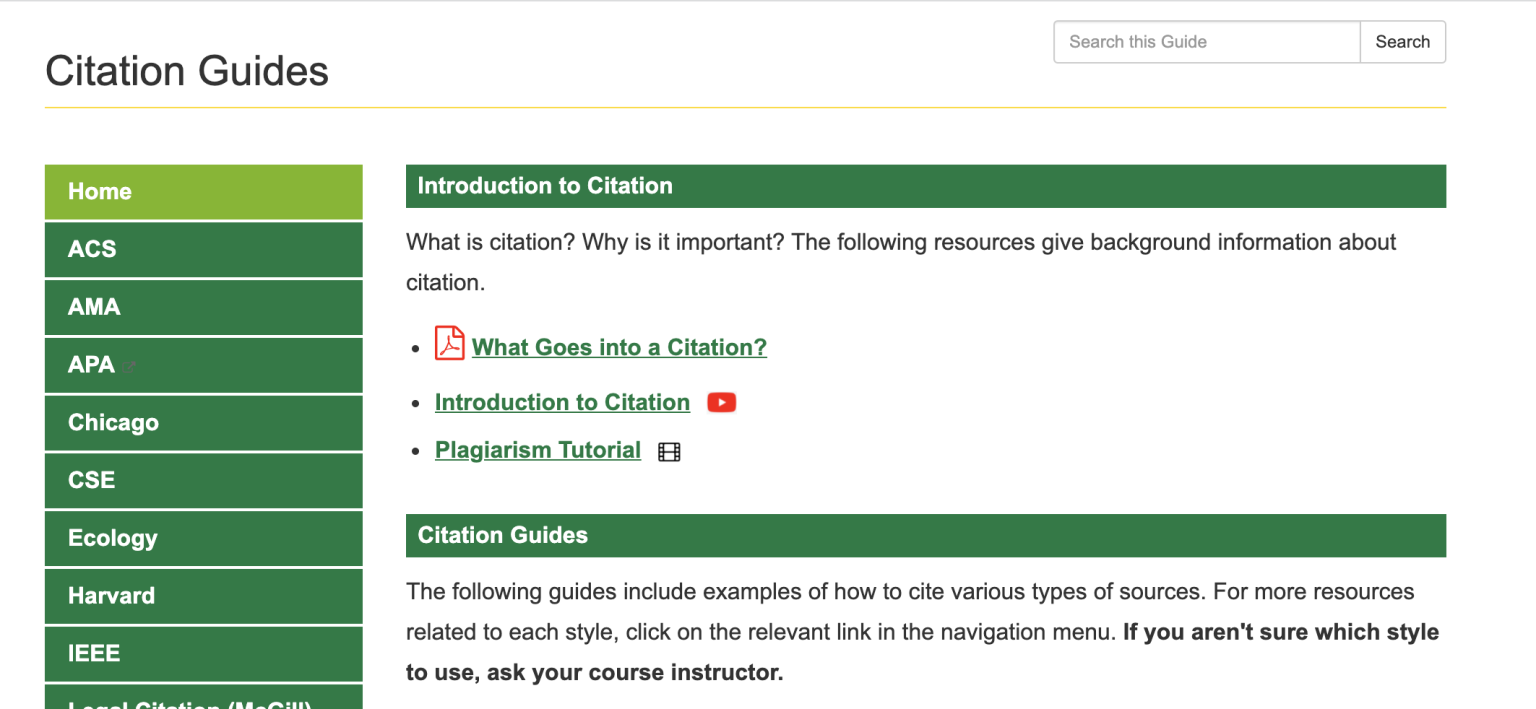
Task: Click the green Citation Guides section header
Action: pos(926,536)
